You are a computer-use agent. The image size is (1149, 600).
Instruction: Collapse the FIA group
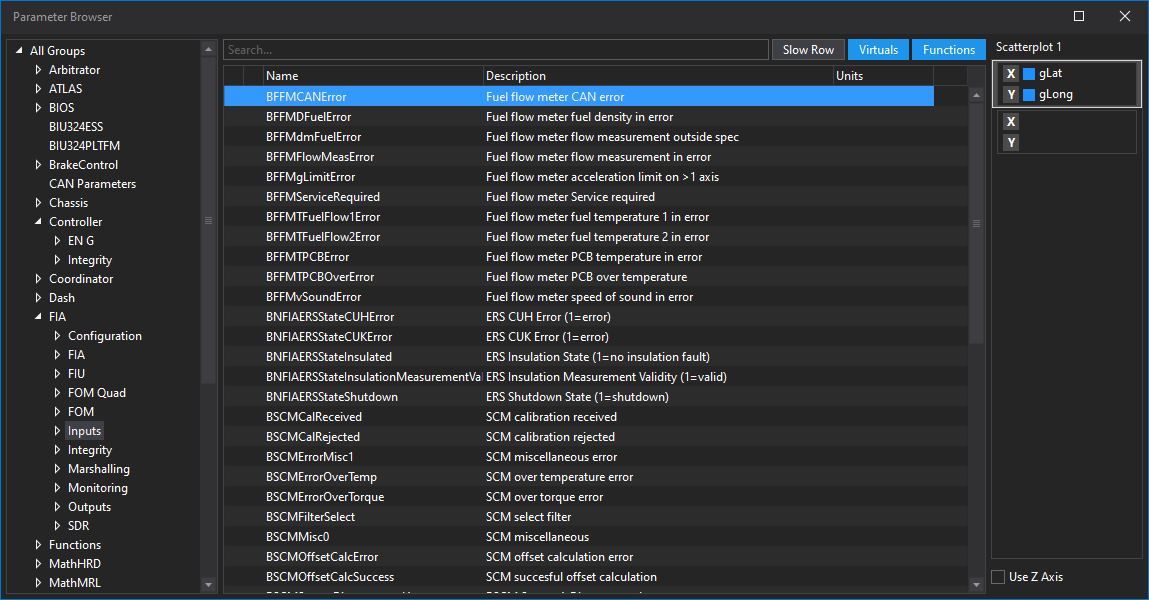pos(38,316)
